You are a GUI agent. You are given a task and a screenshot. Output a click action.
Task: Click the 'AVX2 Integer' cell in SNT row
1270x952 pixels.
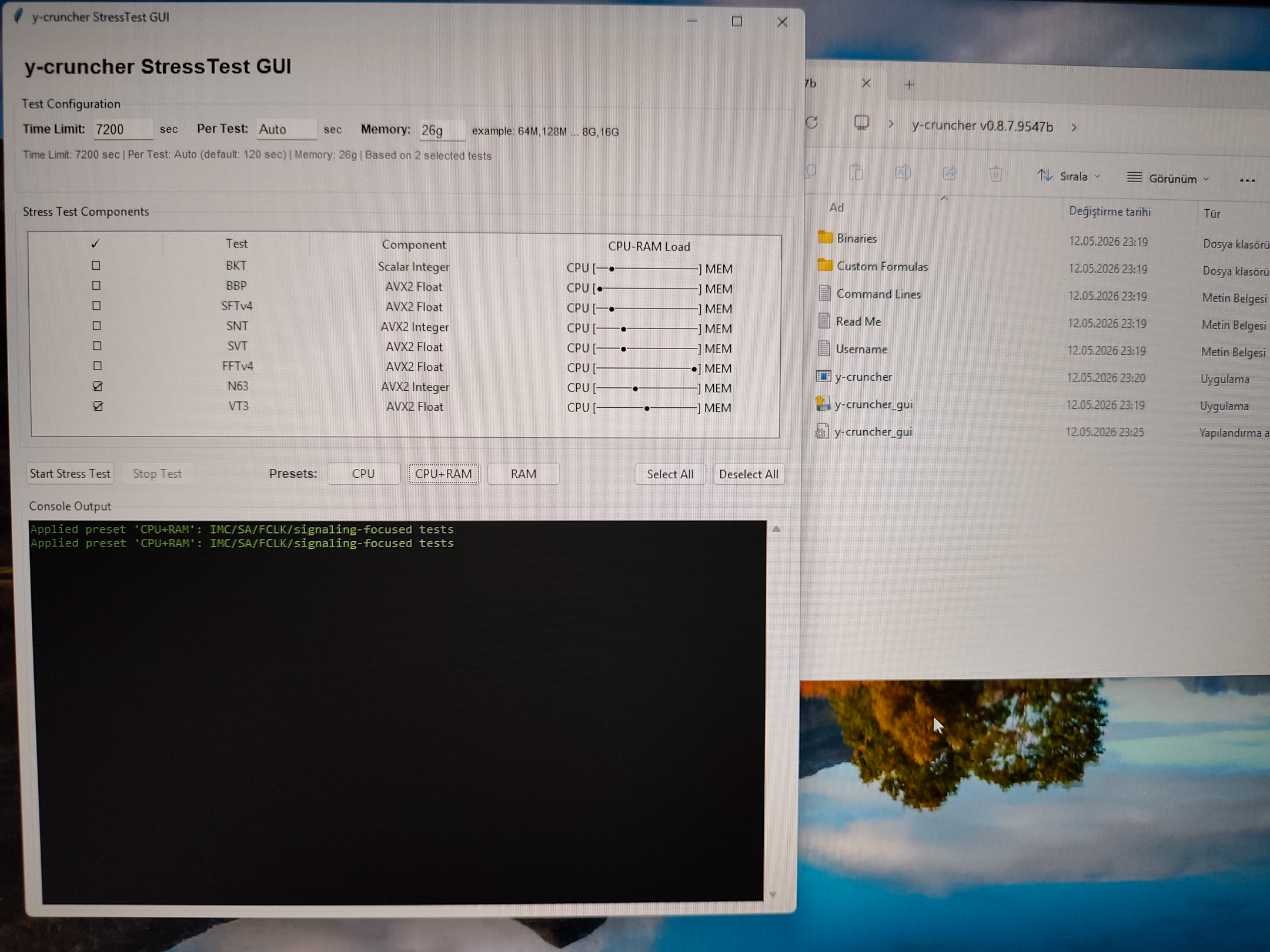click(x=415, y=327)
